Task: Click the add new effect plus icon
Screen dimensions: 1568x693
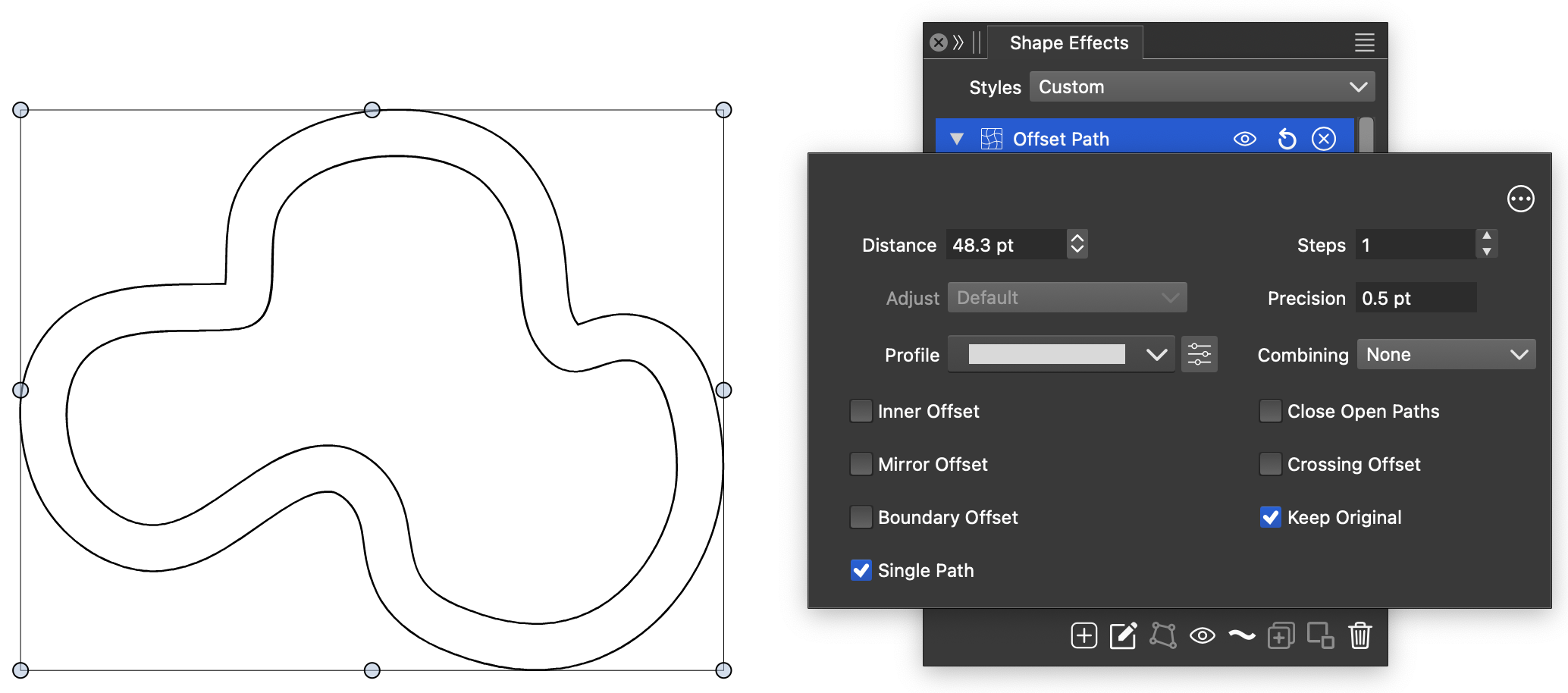Action: [x=1083, y=635]
